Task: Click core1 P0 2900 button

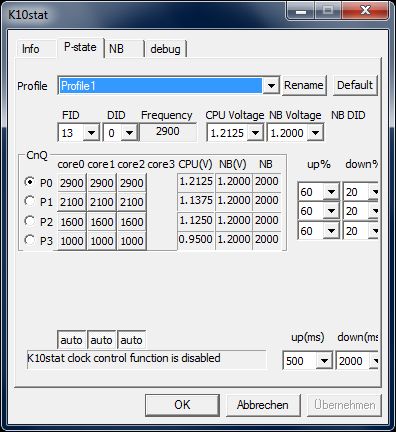Action: (x=102, y=183)
